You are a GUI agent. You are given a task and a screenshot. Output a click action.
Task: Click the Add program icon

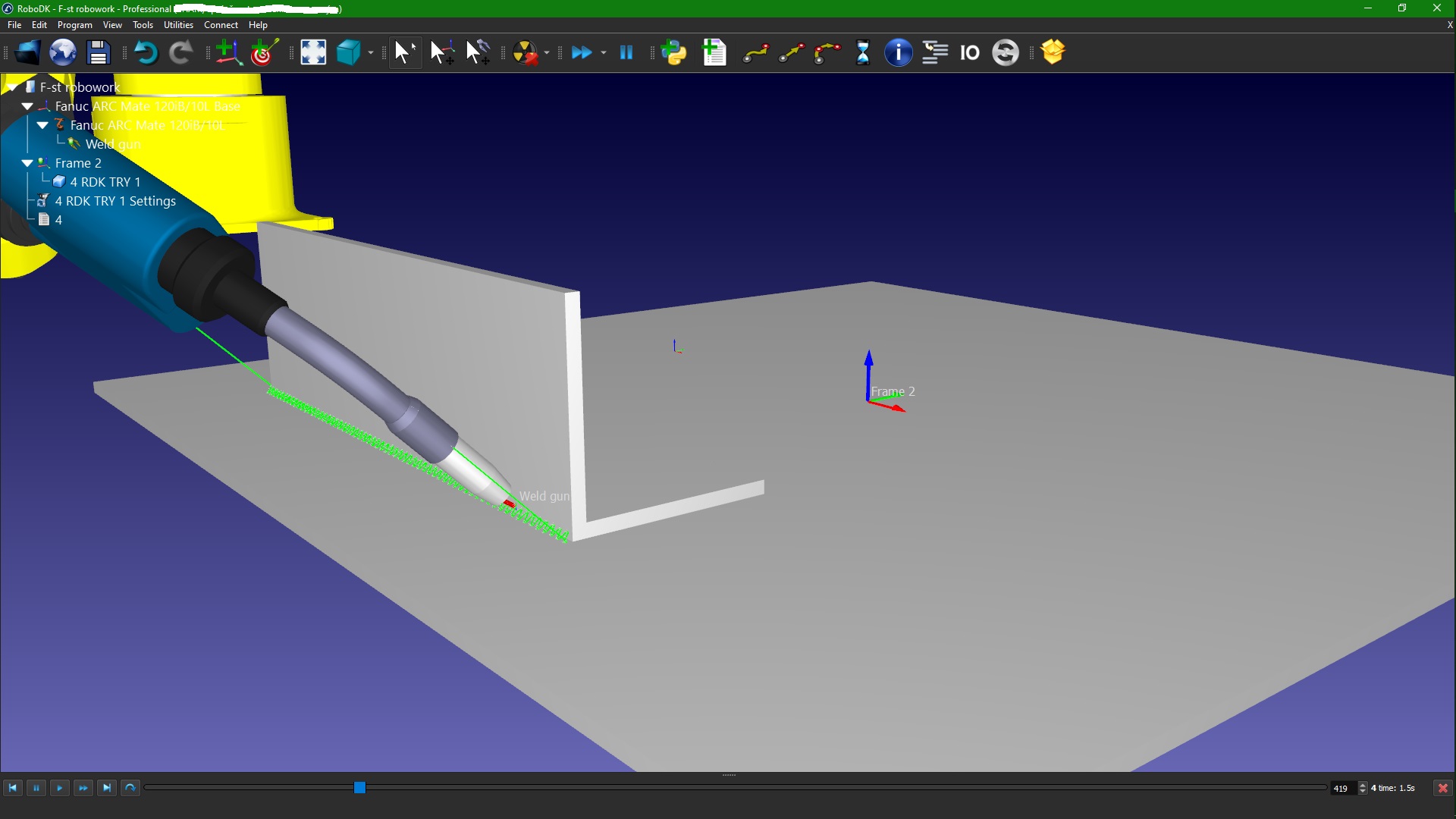coord(714,52)
